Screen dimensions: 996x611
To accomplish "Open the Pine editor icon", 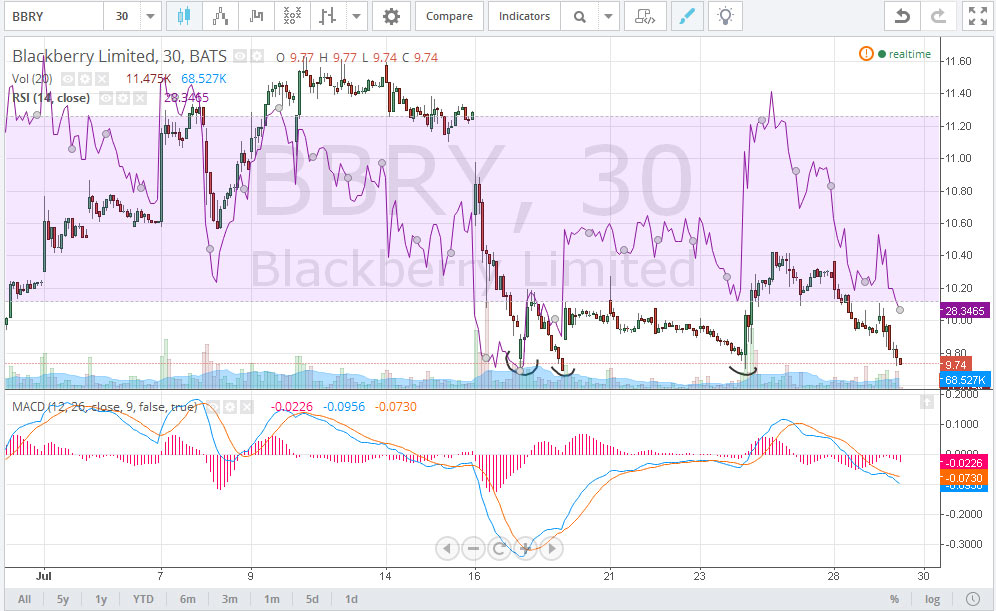I will click(645, 16).
